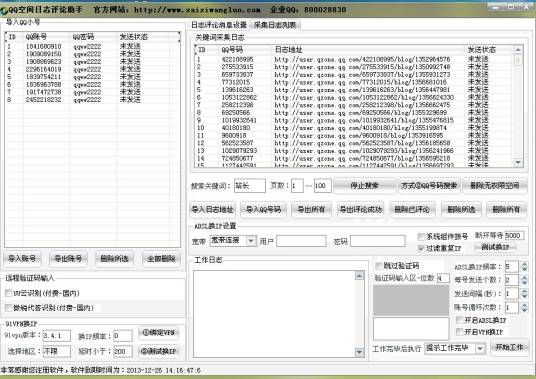536x379 pixels.
Task: Switch to 日志评论消息设置 tab
Action: coord(219,25)
